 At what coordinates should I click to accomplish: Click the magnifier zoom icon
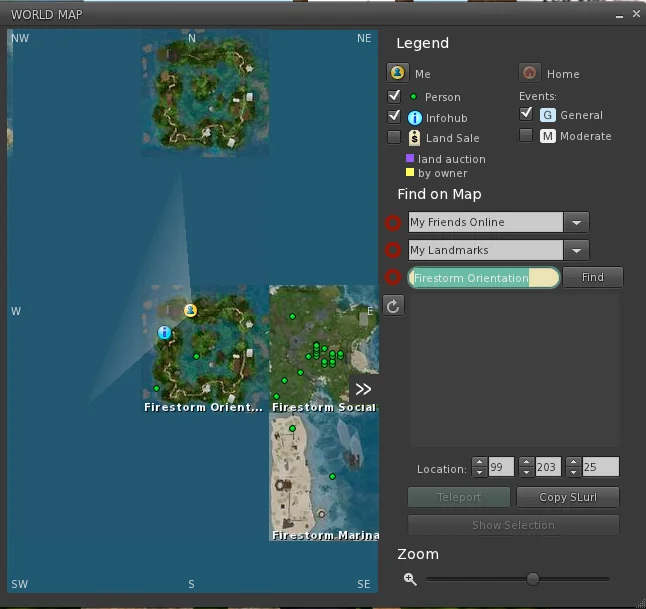410,579
